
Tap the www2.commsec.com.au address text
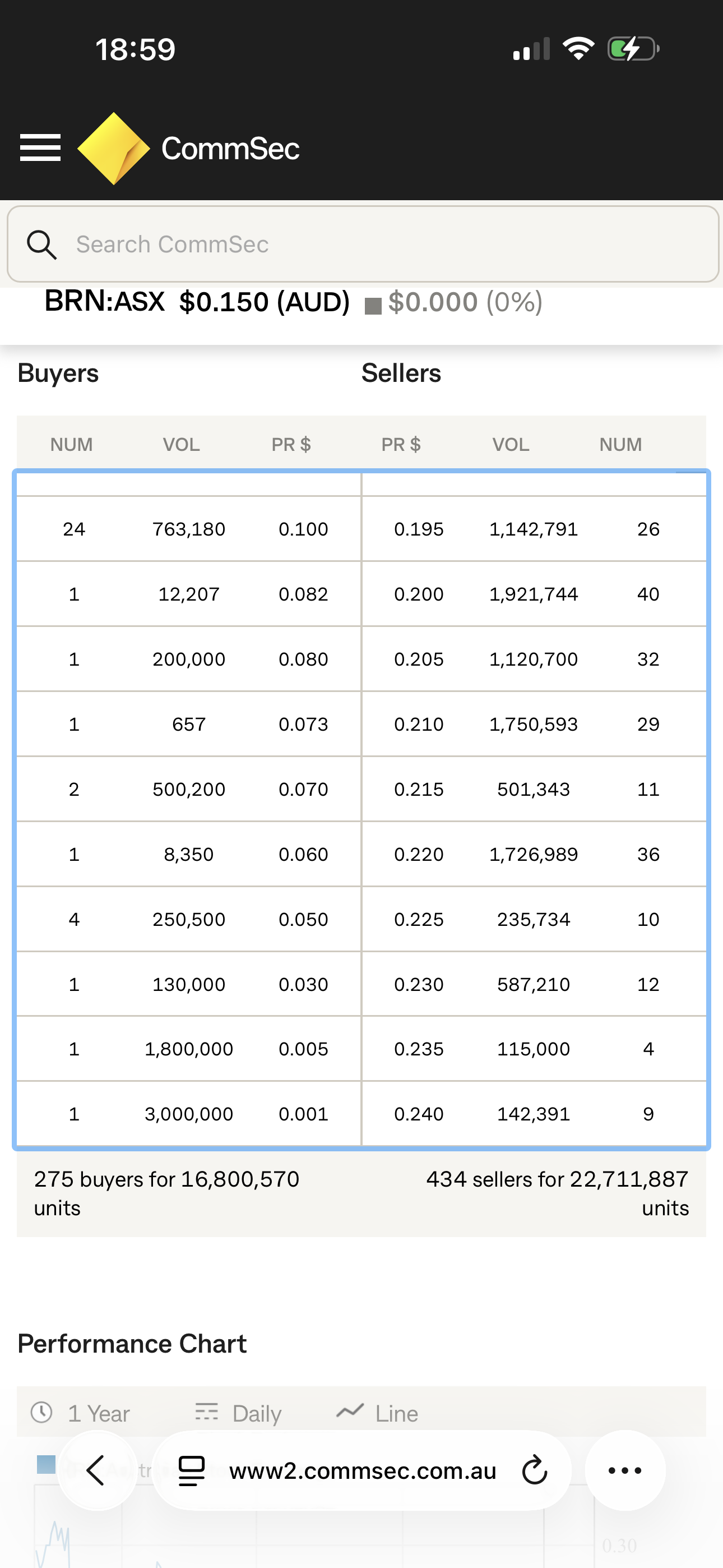[x=363, y=1470]
